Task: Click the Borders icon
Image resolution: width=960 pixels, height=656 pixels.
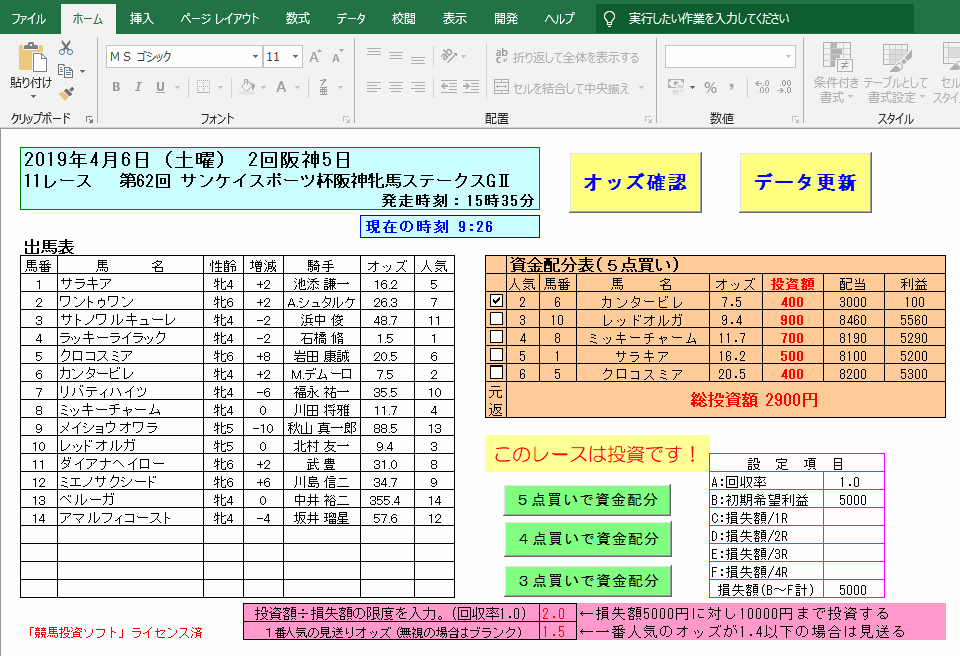Action: click(x=204, y=87)
